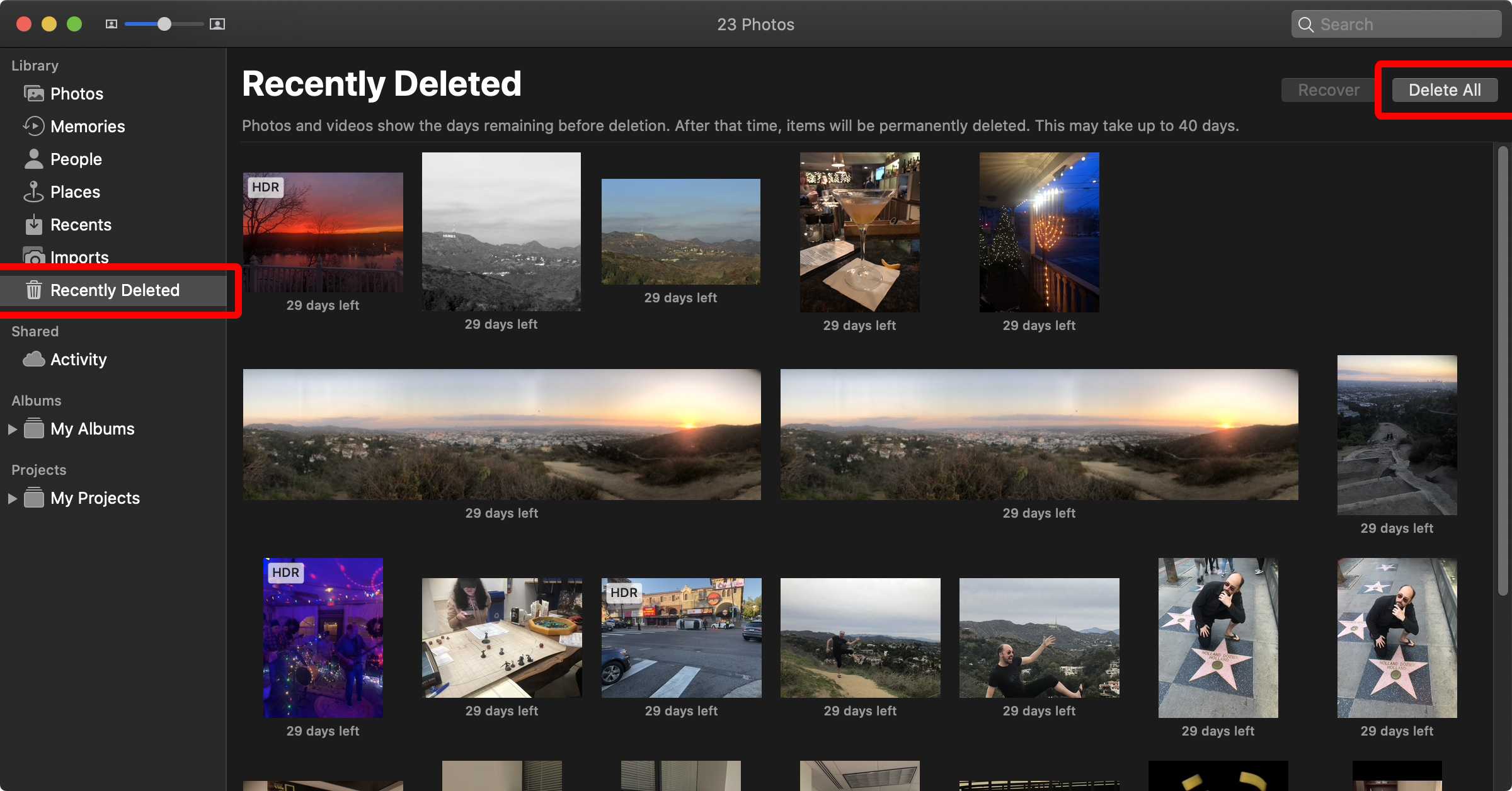Click '29 days left' under menorah photo
The image size is (1512, 791).
1039,326
